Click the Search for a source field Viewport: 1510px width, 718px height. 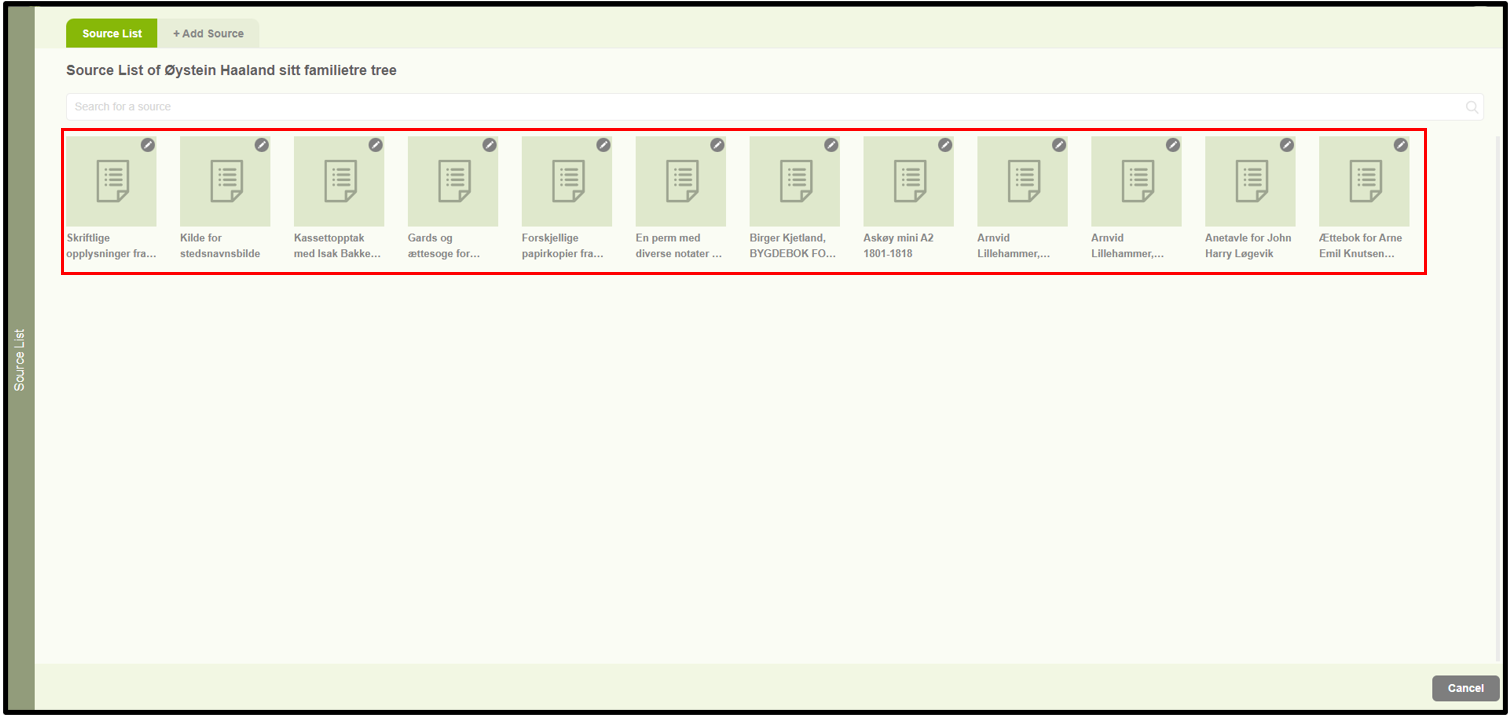760,107
